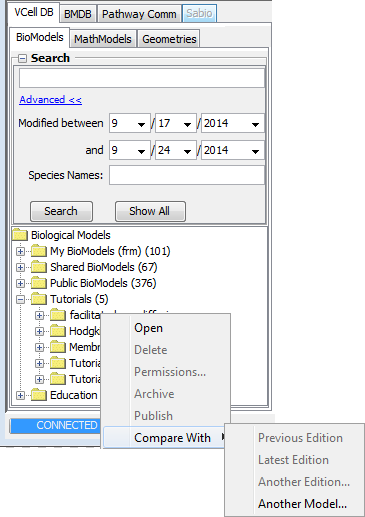The width and height of the screenshot is (365, 517).
Task: Choose Permissions... in the context menu
Action: (166, 372)
